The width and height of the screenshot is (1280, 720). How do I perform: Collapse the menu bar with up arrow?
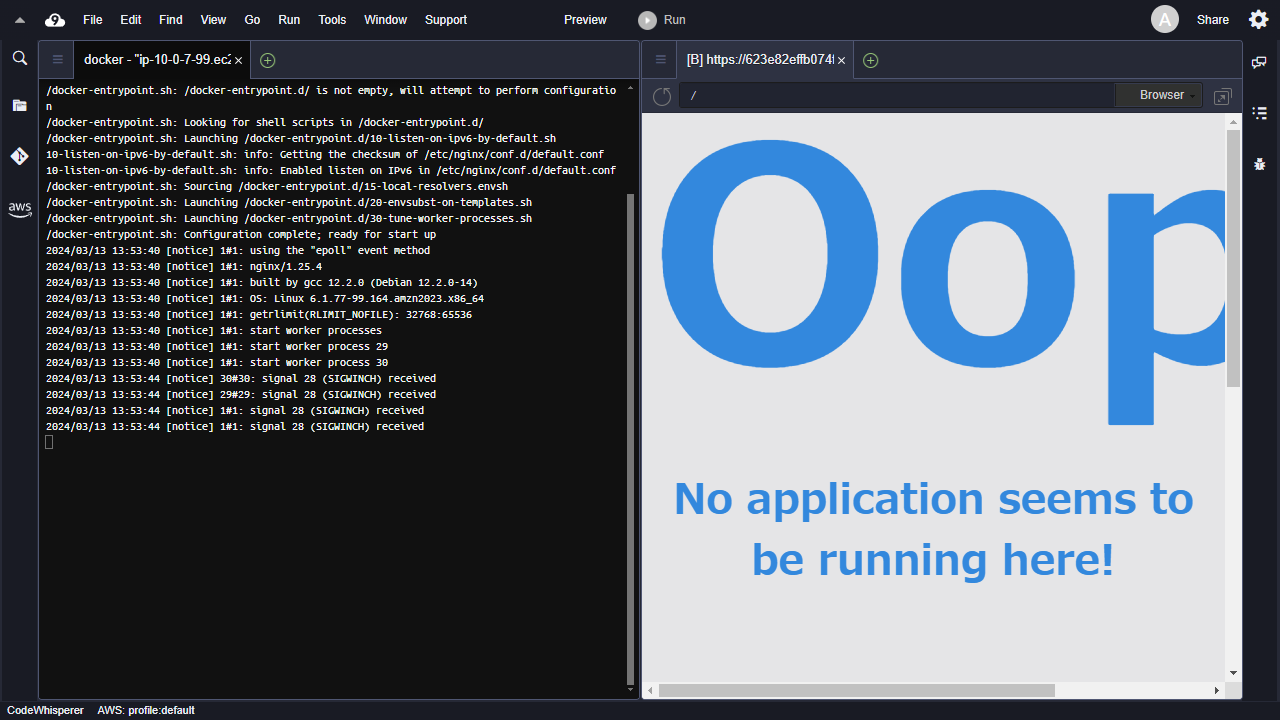pyautogui.click(x=19, y=20)
